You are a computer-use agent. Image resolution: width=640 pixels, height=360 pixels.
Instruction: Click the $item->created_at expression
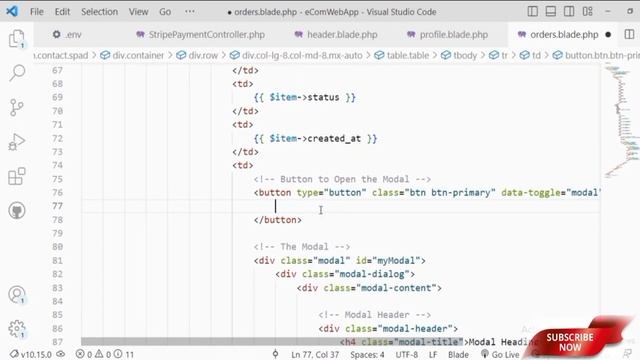(315, 138)
